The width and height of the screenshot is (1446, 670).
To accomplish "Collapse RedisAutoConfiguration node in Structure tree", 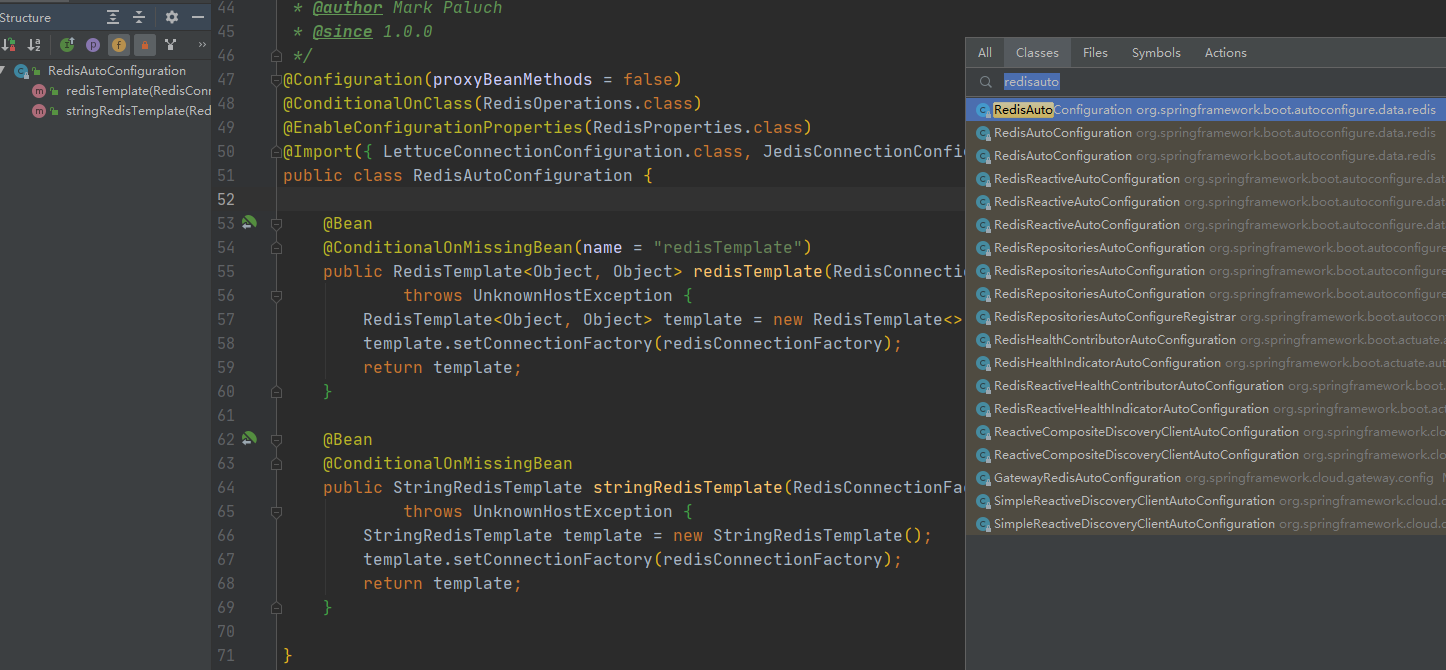I will pos(4,71).
